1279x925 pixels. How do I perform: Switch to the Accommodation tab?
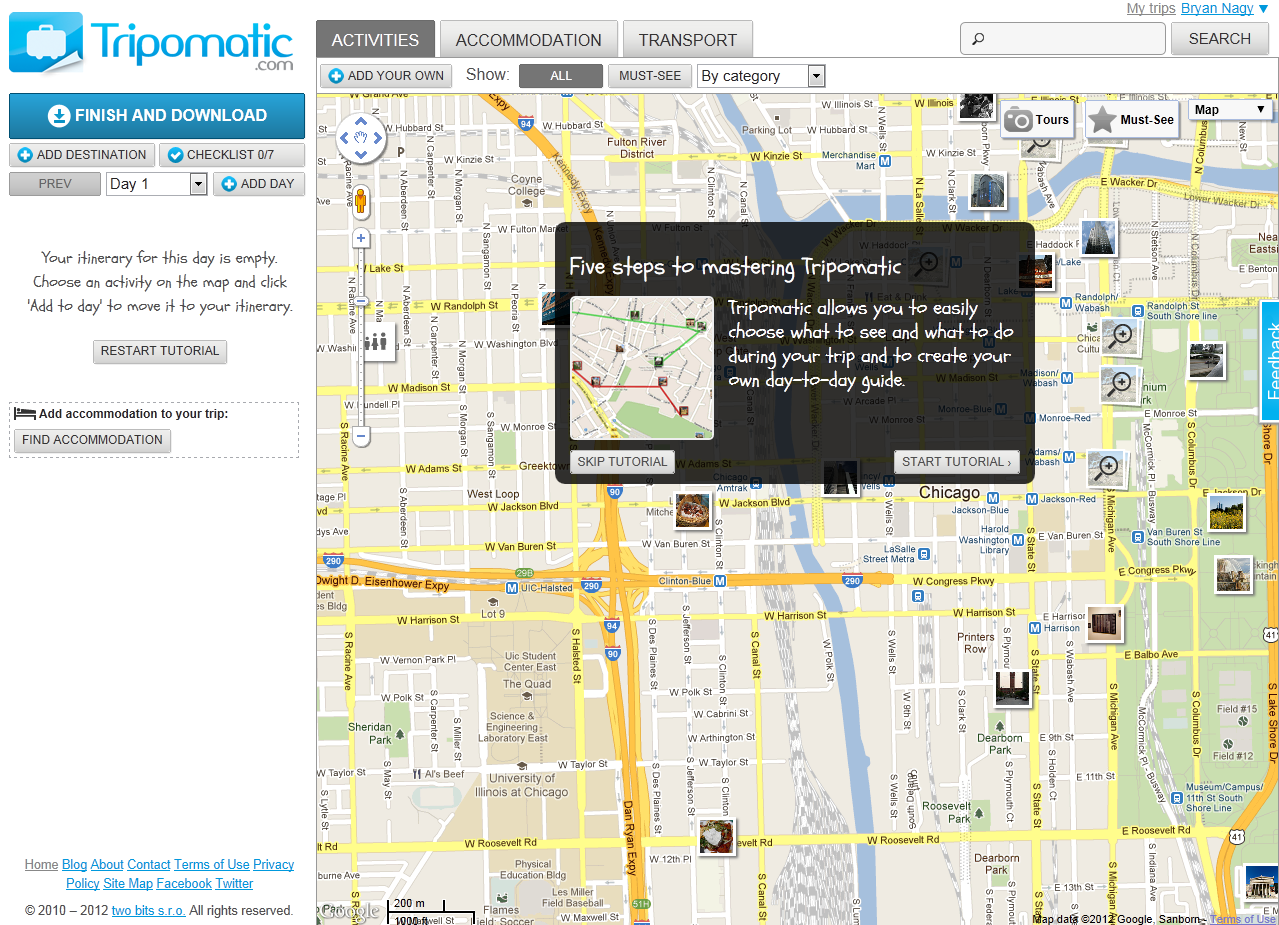[528, 40]
